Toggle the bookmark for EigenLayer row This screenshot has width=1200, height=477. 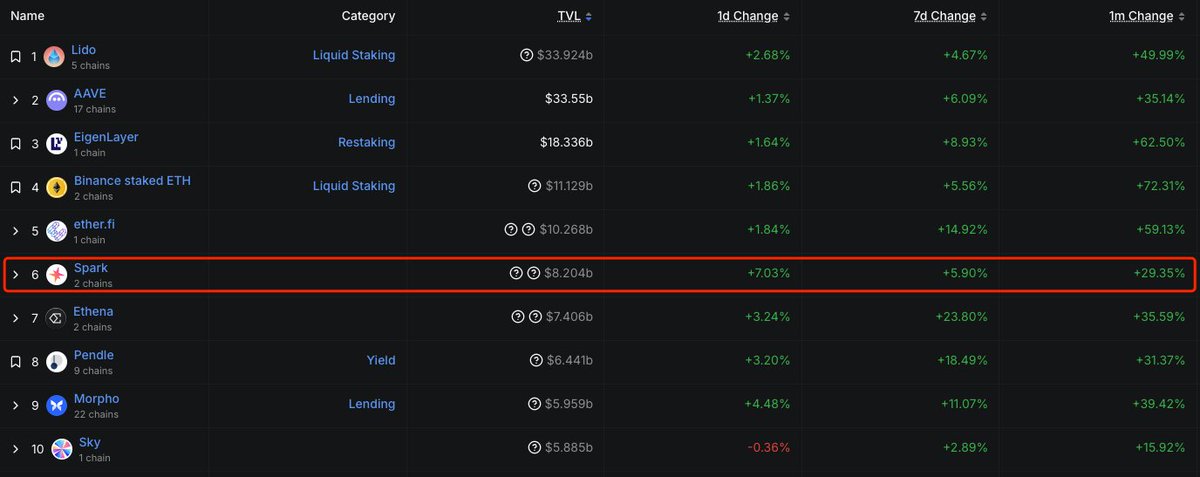(x=15, y=144)
